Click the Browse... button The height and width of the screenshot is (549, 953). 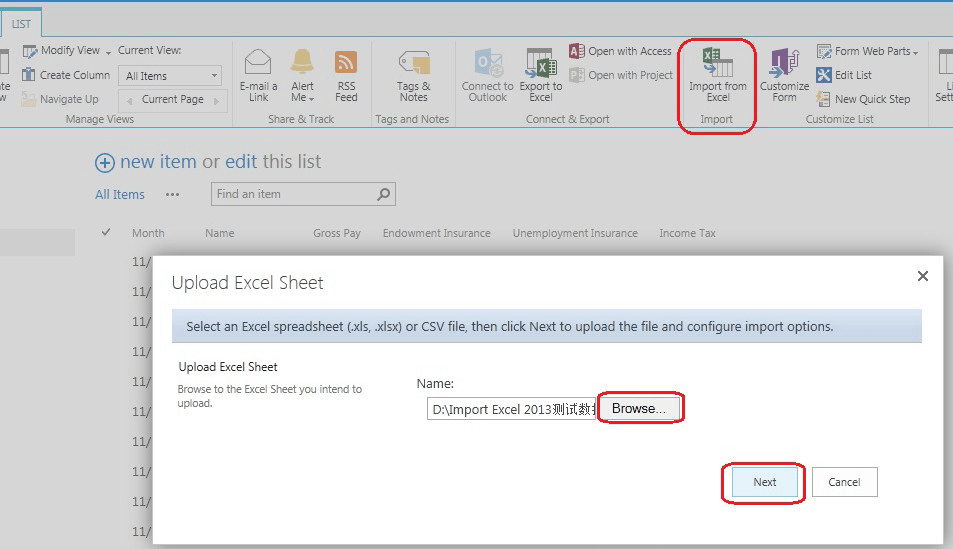tap(639, 409)
